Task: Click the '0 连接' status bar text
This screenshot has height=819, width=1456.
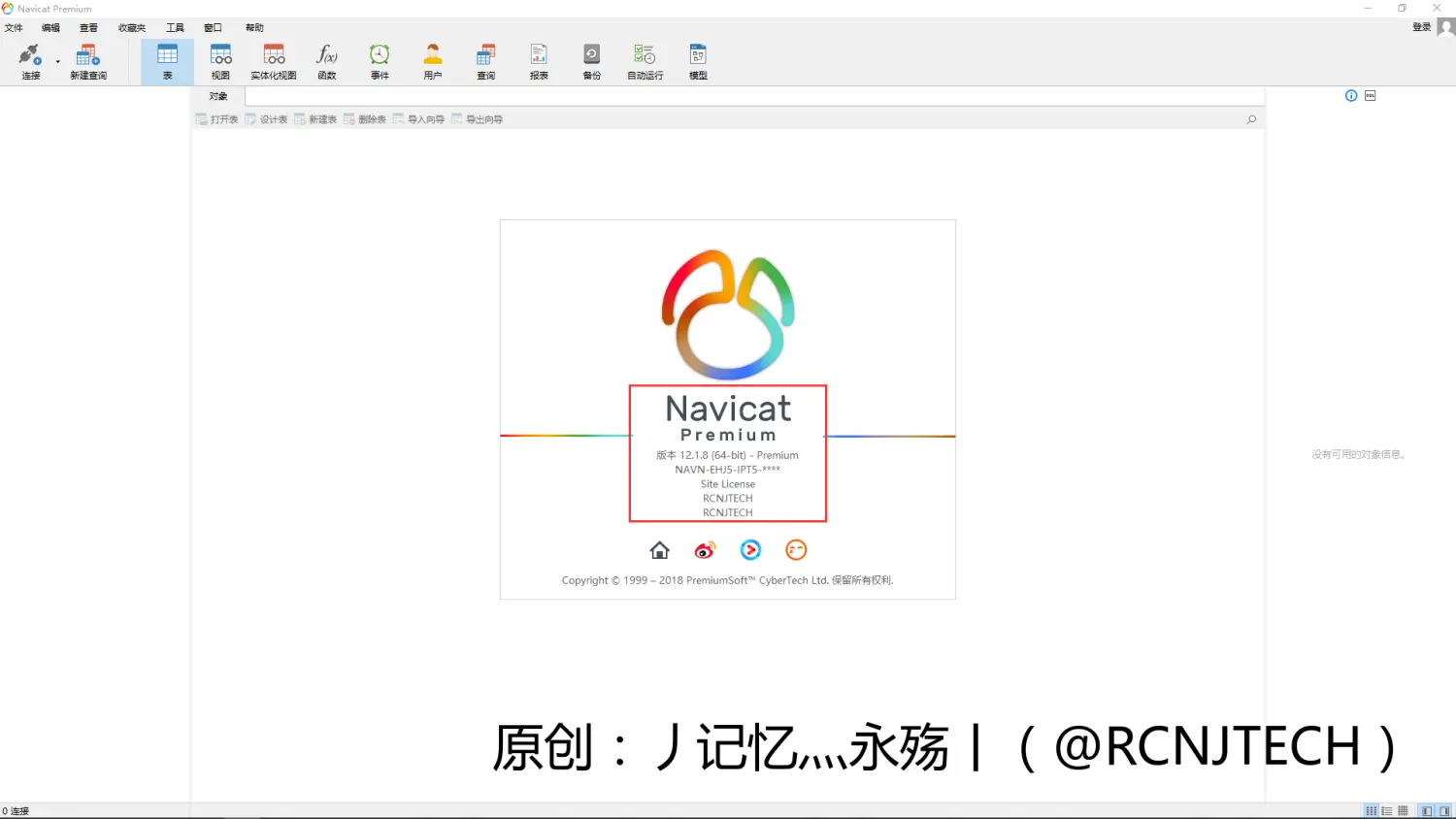Action: [x=16, y=811]
